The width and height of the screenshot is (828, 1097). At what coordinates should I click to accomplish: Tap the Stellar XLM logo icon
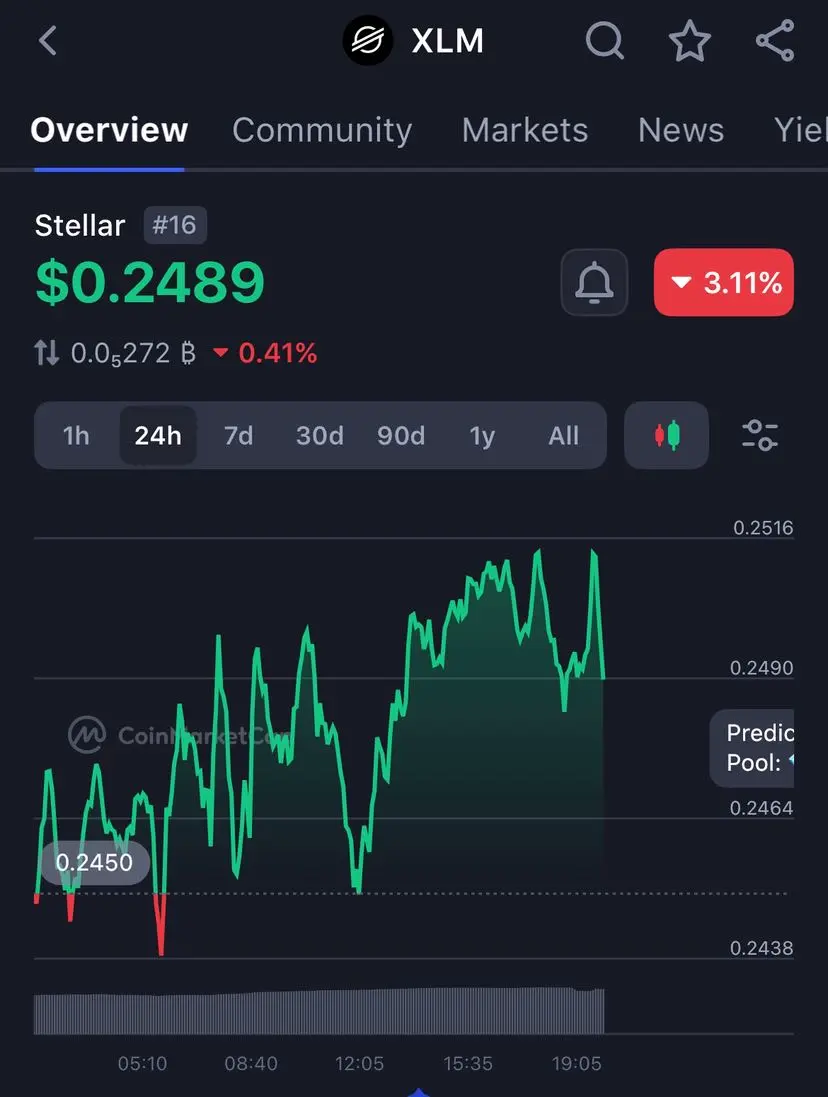coord(368,41)
